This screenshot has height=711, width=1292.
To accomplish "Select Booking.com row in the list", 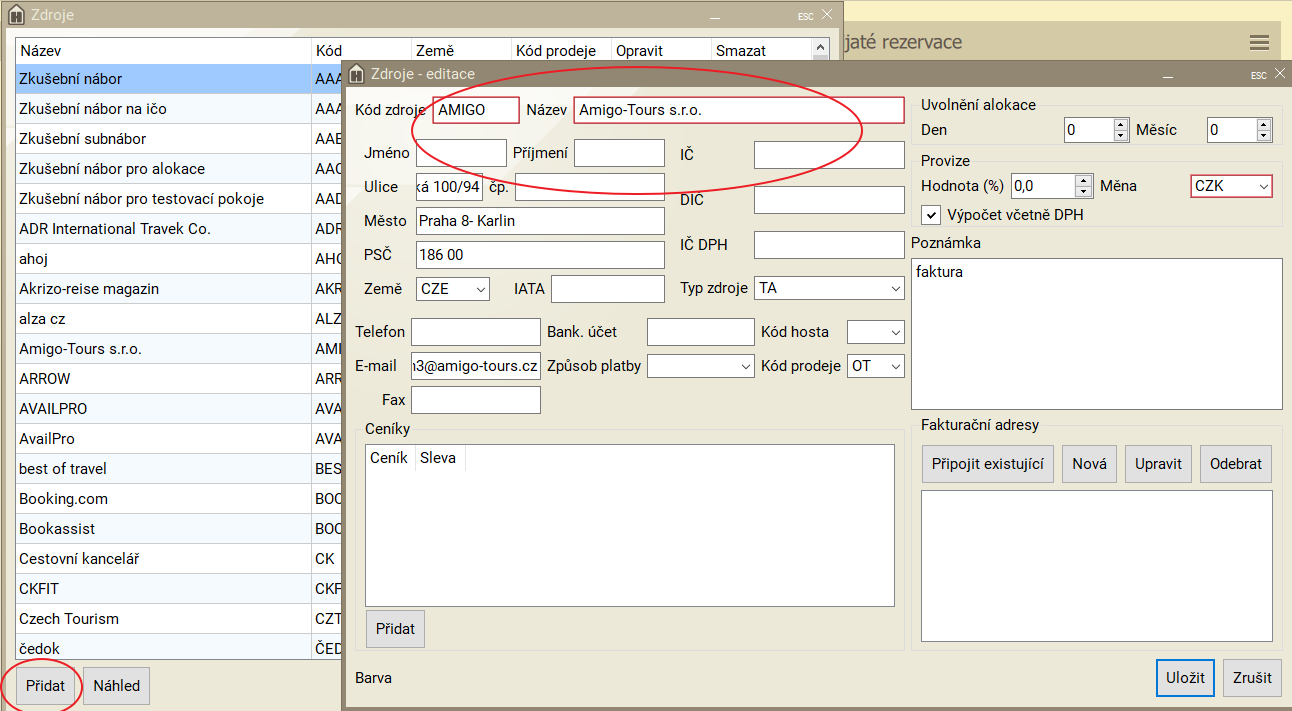I will 163,499.
